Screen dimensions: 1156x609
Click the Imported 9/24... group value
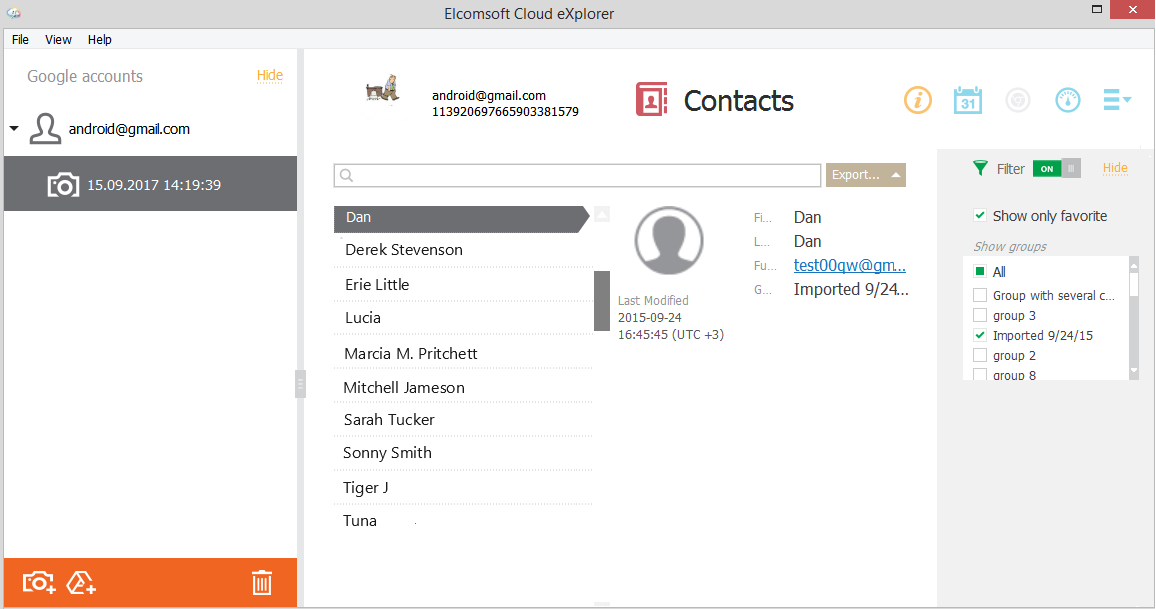851,290
